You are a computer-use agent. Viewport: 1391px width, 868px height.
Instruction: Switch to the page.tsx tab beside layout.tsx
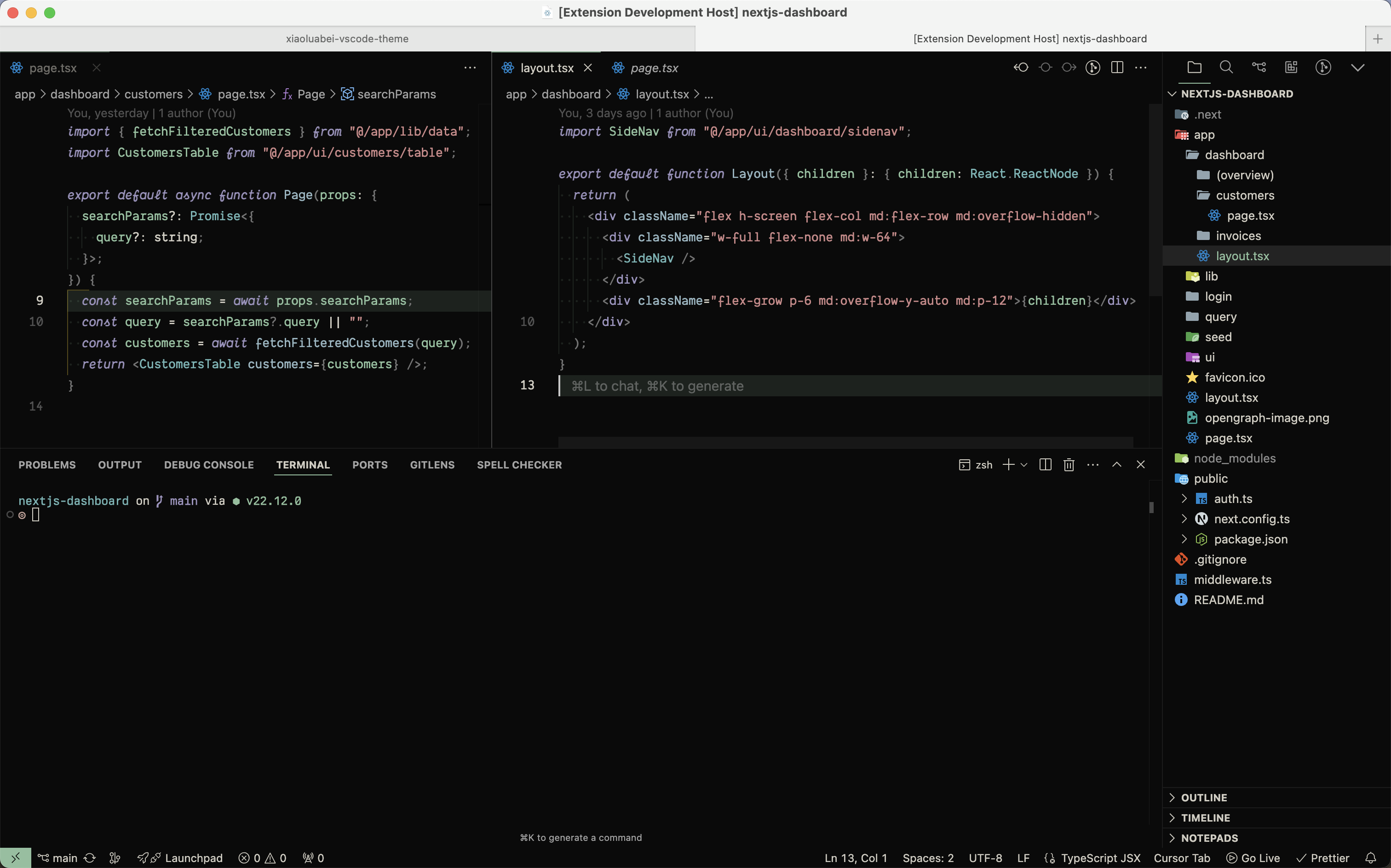tap(654, 68)
